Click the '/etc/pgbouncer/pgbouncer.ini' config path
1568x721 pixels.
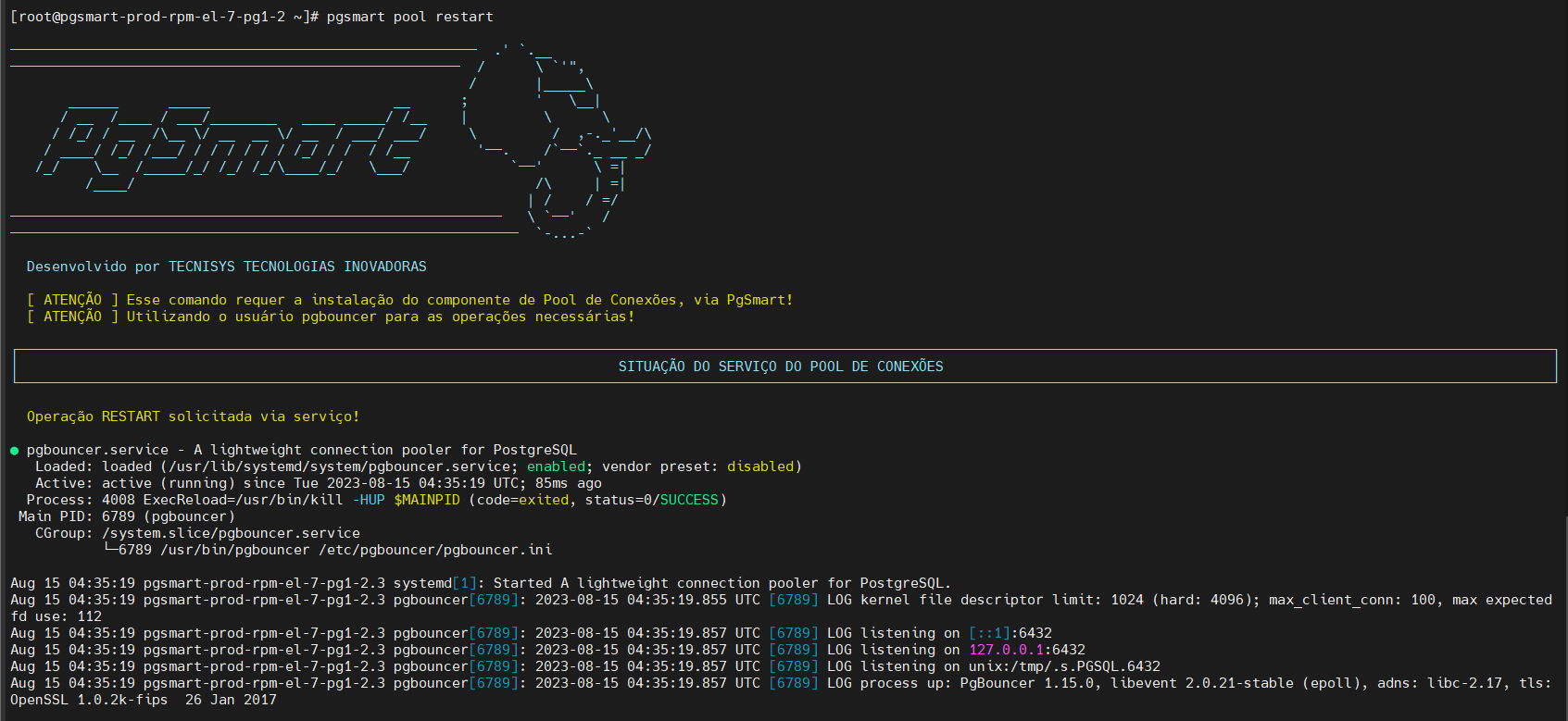click(x=435, y=550)
